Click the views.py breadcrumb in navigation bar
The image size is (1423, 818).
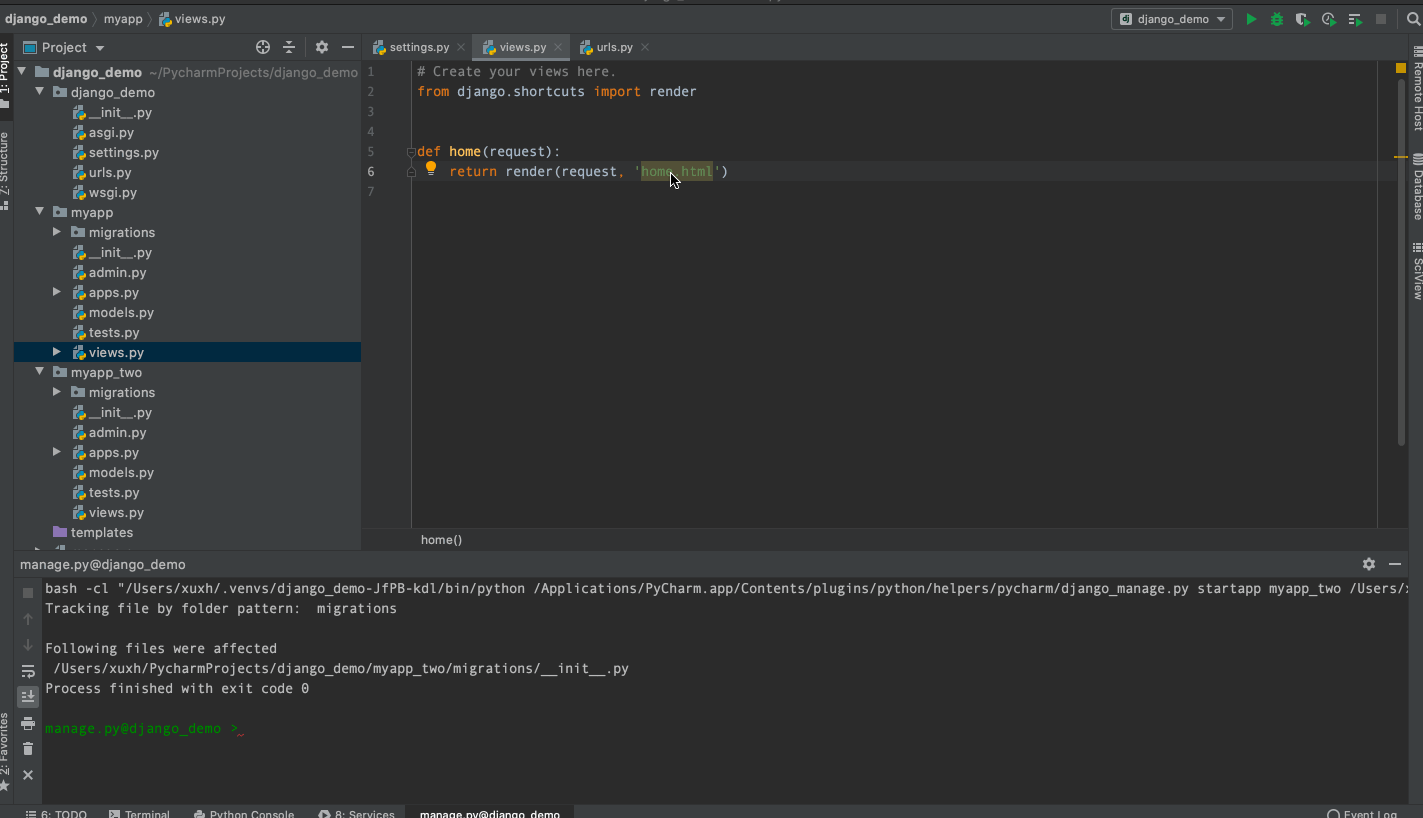tap(192, 19)
